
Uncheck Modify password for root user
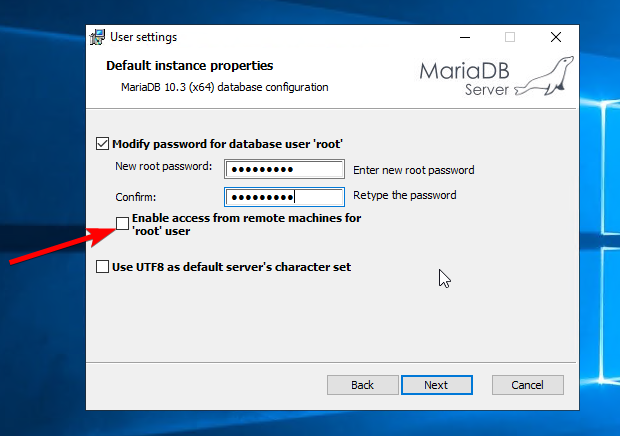point(102,143)
